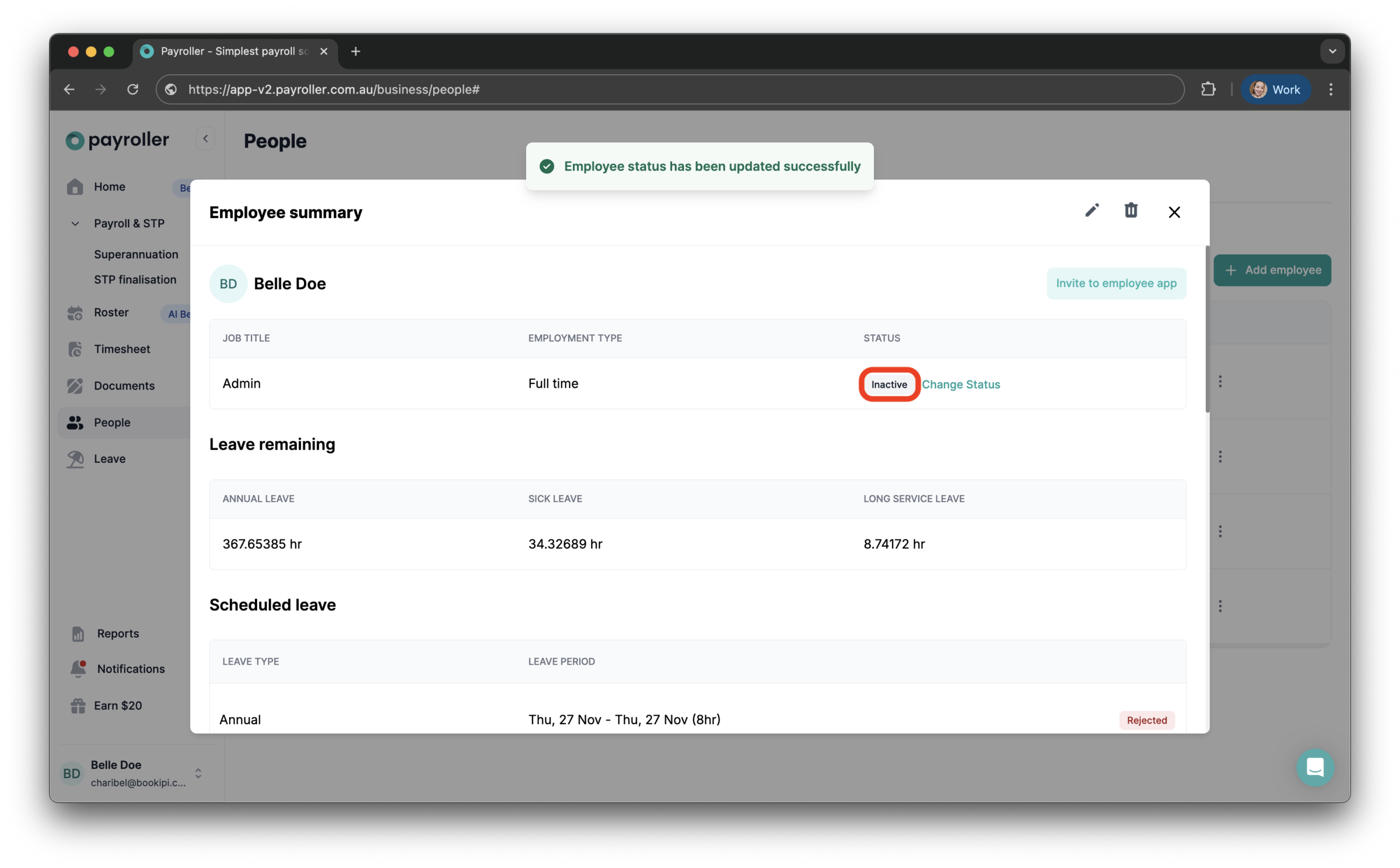The height and width of the screenshot is (868, 1400).
Task: Click the Payroller logo
Action: 117,139
